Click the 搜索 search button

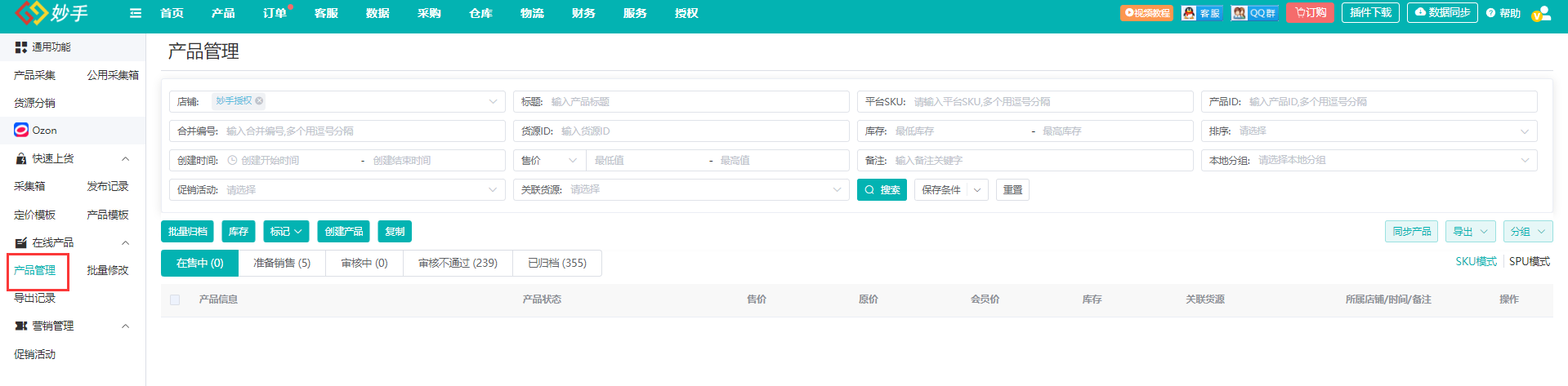click(x=882, y=189)
